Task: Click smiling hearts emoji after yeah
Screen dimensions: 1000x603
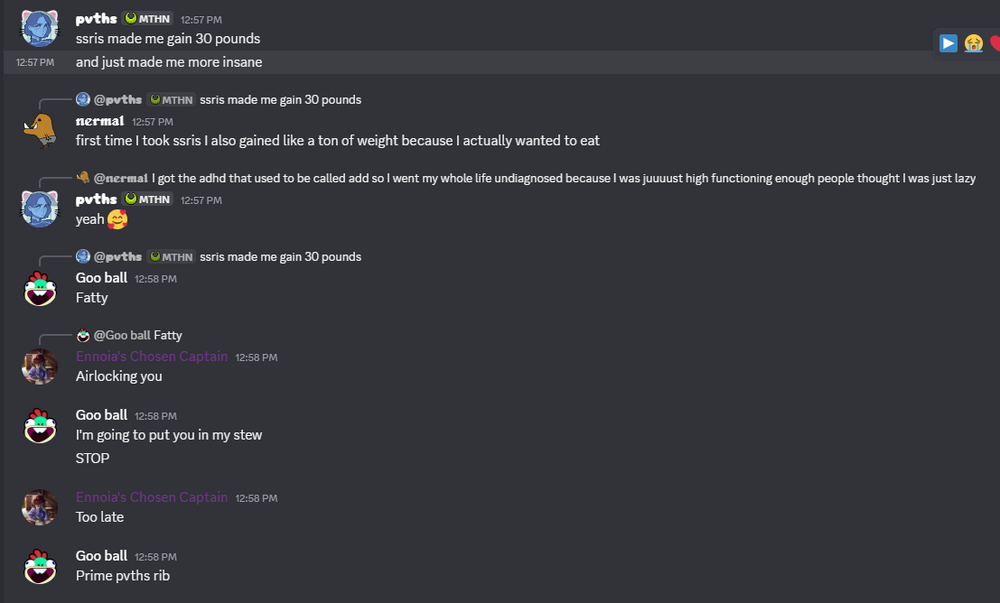Action: tap(117, 219)
